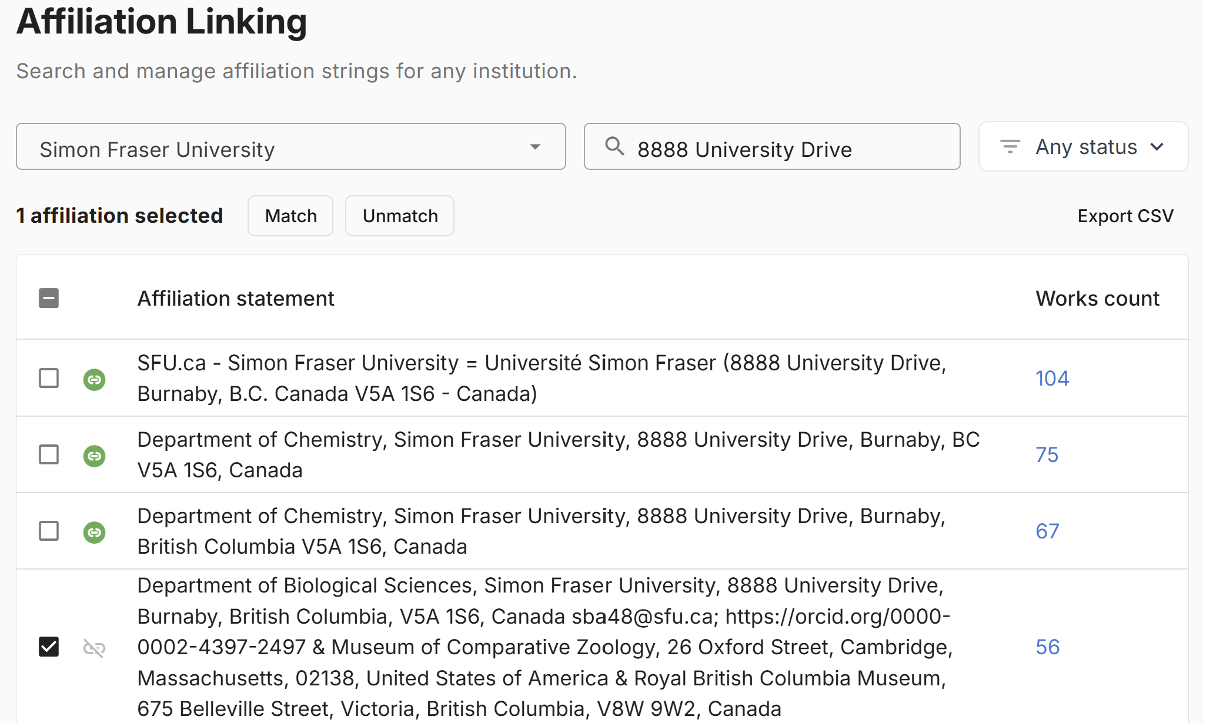Toggle the select-all checkbox in the table header
Image resolution: width=1208 pixels, height=728 pixels.
(x=49, y=298)
